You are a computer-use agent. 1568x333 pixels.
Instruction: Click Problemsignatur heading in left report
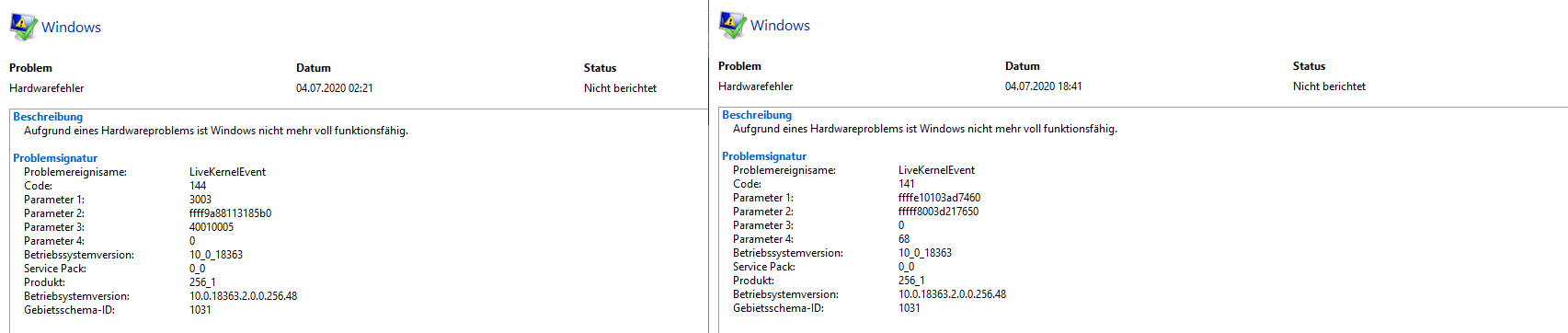55,158
